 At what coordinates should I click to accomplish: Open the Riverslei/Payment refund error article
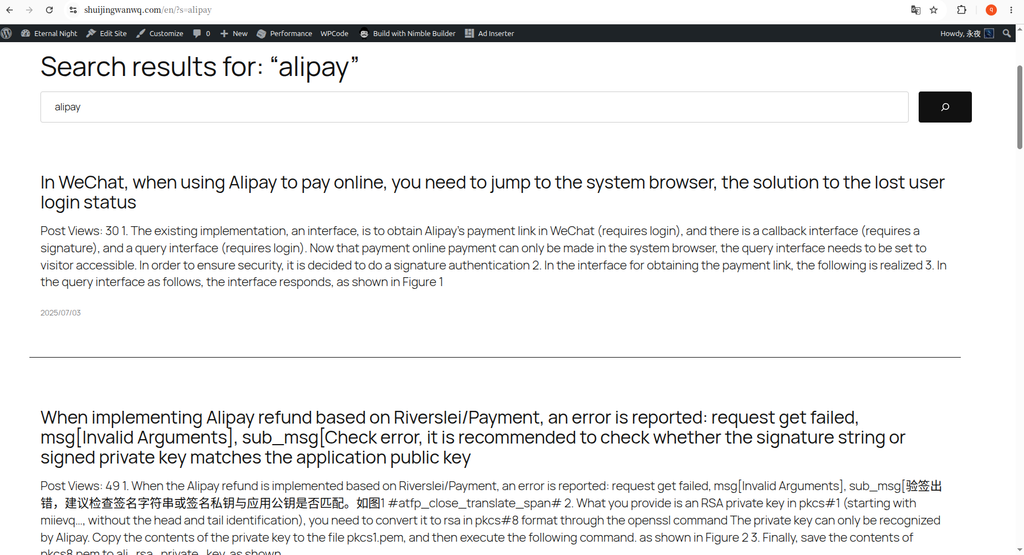point(473,437)
